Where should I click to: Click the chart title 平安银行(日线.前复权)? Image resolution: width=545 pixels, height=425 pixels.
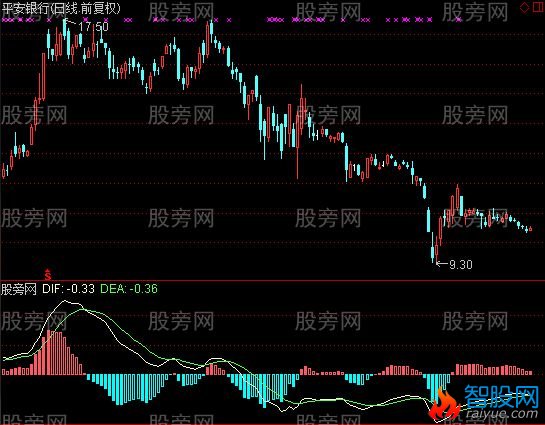click(x=61, y=8)
